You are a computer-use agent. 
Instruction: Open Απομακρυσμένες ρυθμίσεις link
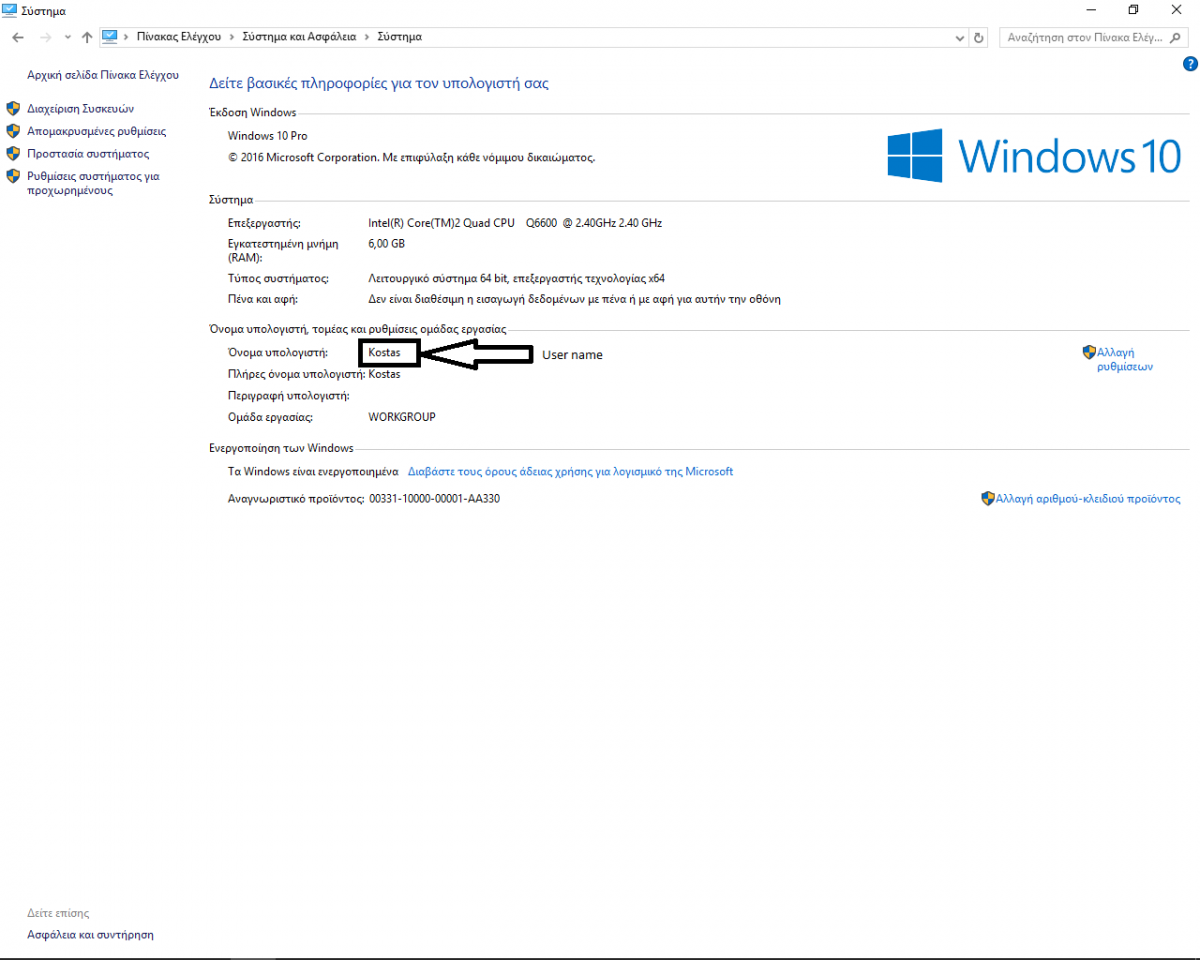pos(97,131)
